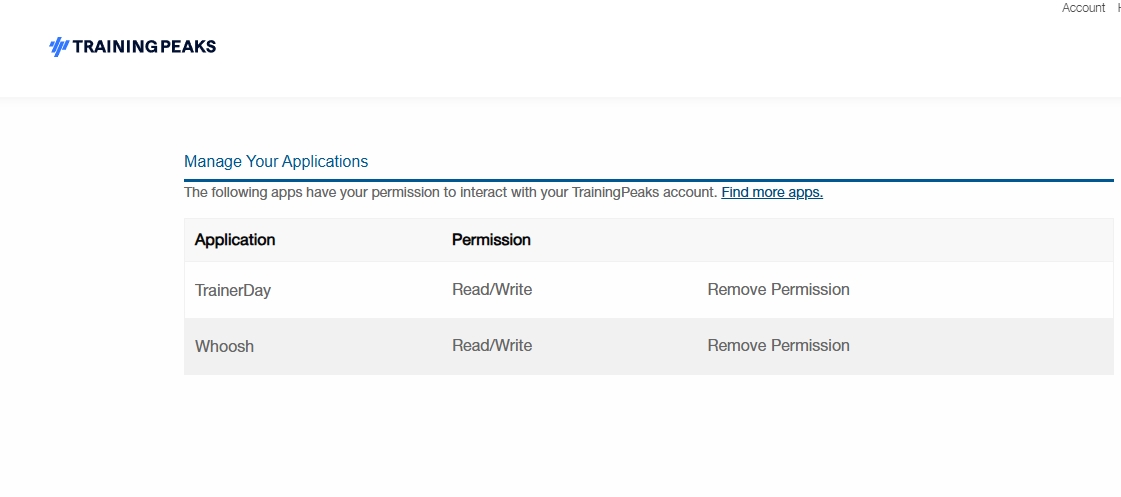
Task: Click Read/Write permission in TrainerDay row
Action: click(x=492, y=290)
